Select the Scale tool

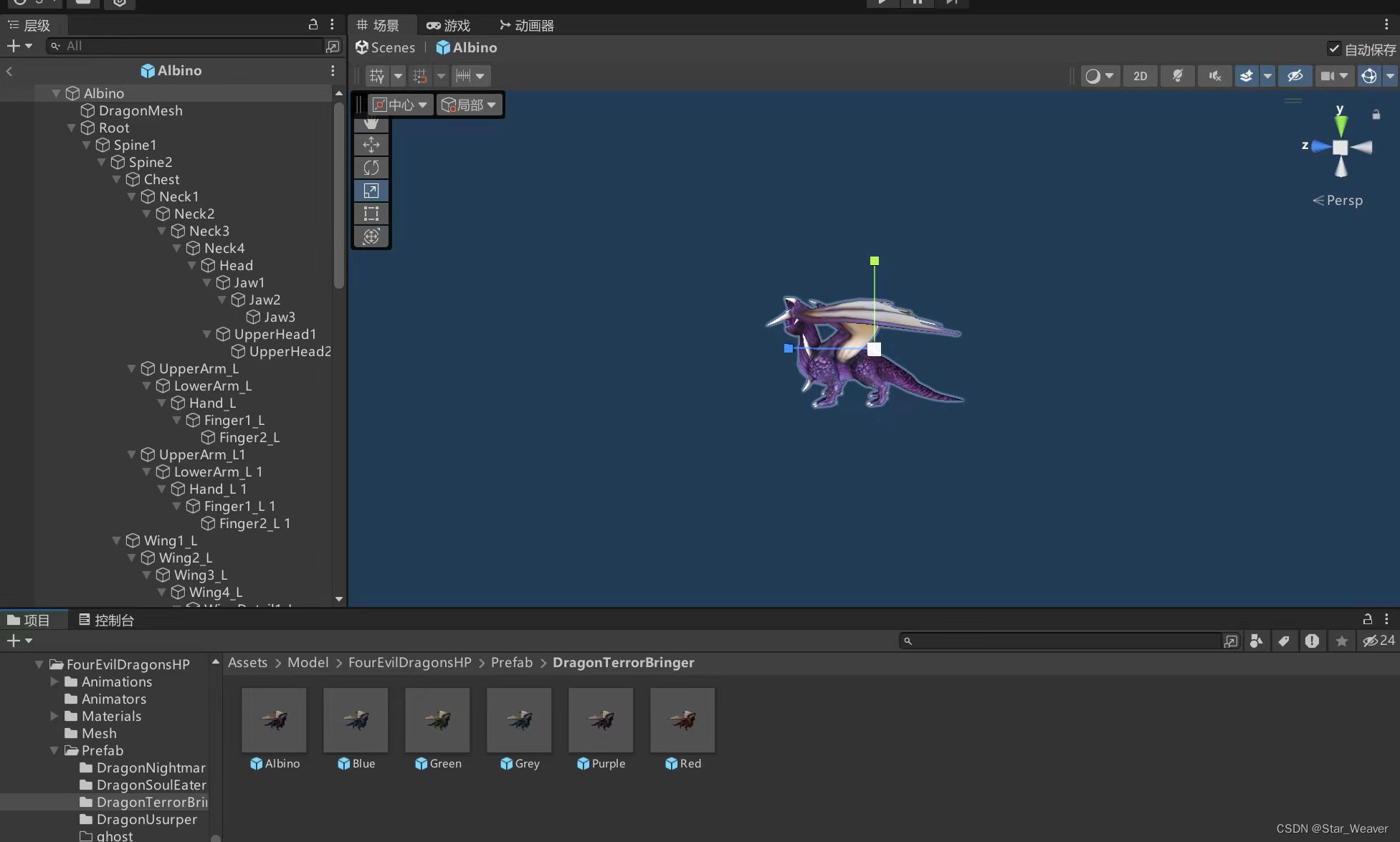[371, 191]
